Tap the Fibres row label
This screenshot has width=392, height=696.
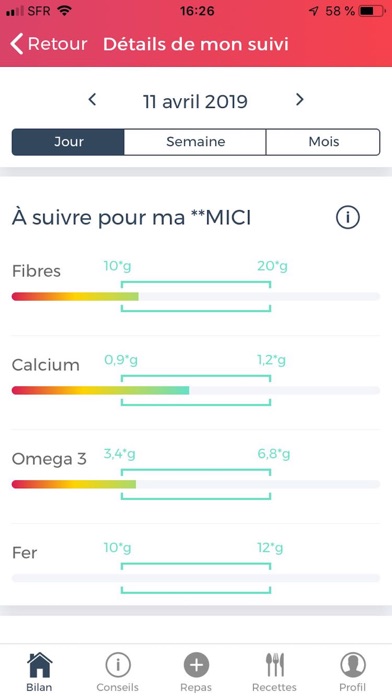pyautogui.click(x=36, y=271)
